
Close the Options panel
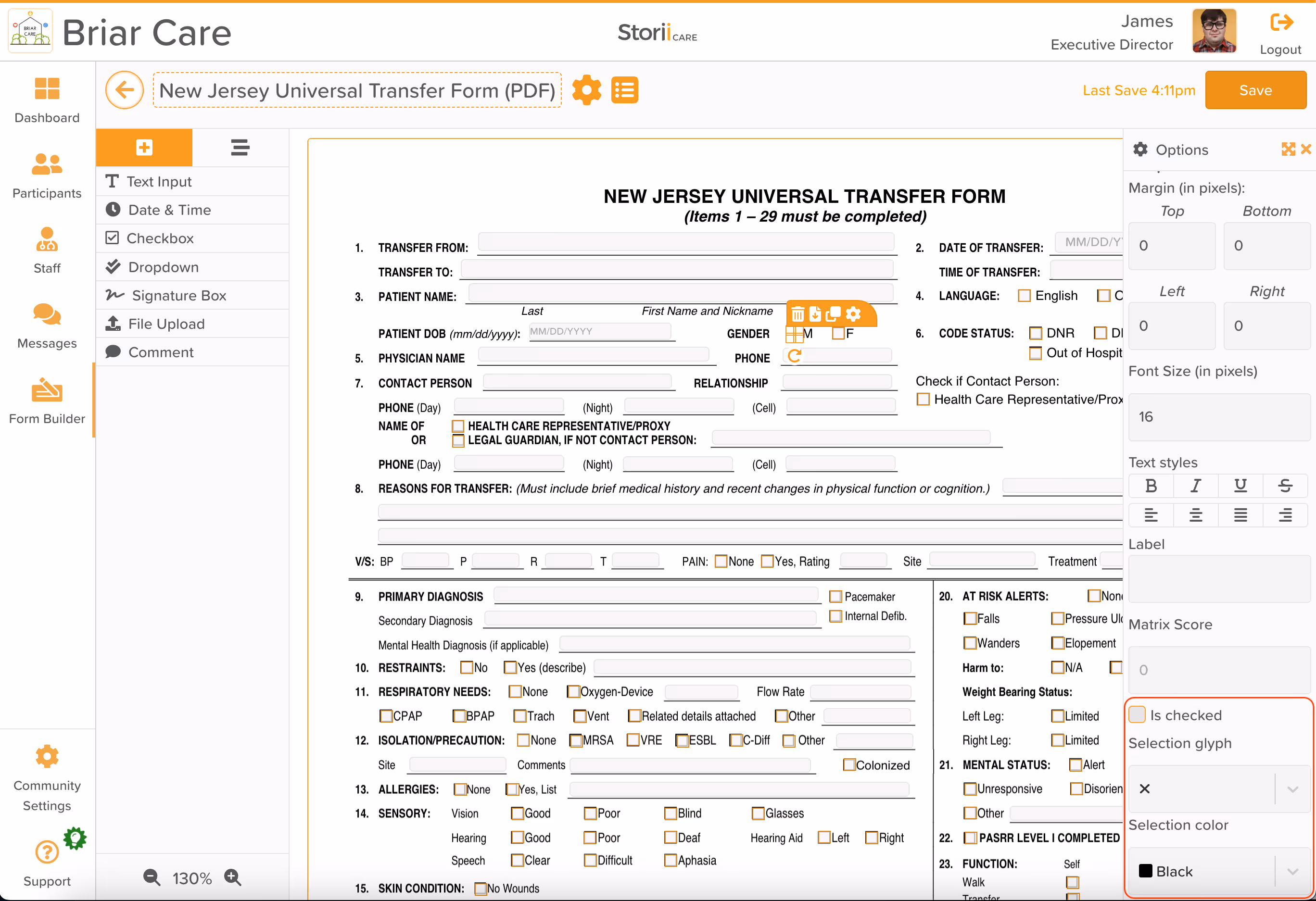point(1306,150)
